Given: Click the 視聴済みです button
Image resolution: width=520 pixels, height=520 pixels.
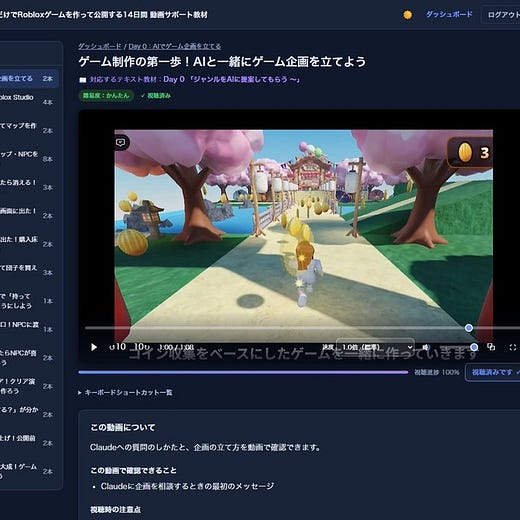Looking at the screenshot, I should 493,372.
